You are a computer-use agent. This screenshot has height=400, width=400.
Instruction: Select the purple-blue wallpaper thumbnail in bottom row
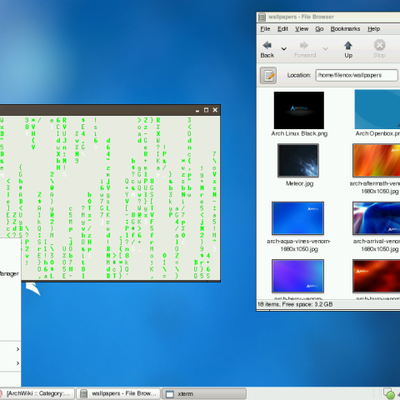coord(298,276)
